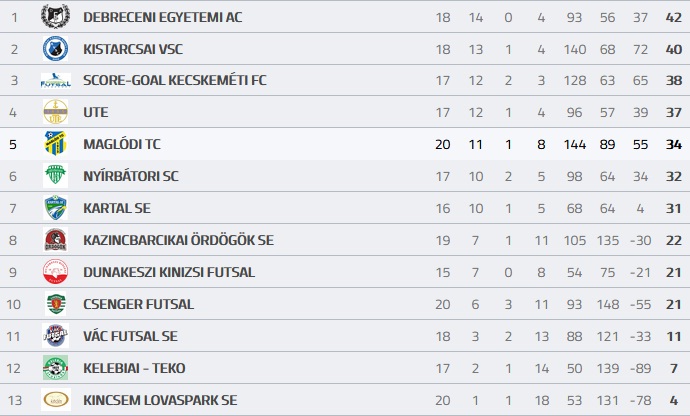This screenshot has height=416, width=690.
Task: Click the Kelebiai - Teko football emblem
Action: point(55,368)
